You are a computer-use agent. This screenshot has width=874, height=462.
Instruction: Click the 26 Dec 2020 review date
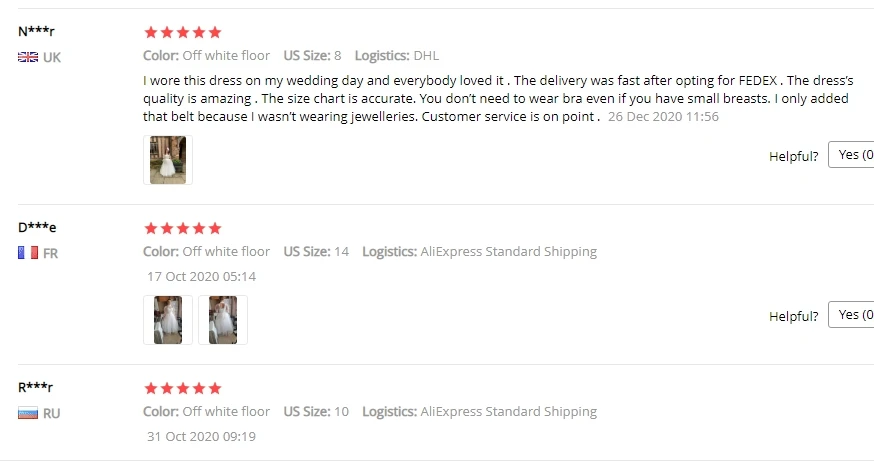663,117
